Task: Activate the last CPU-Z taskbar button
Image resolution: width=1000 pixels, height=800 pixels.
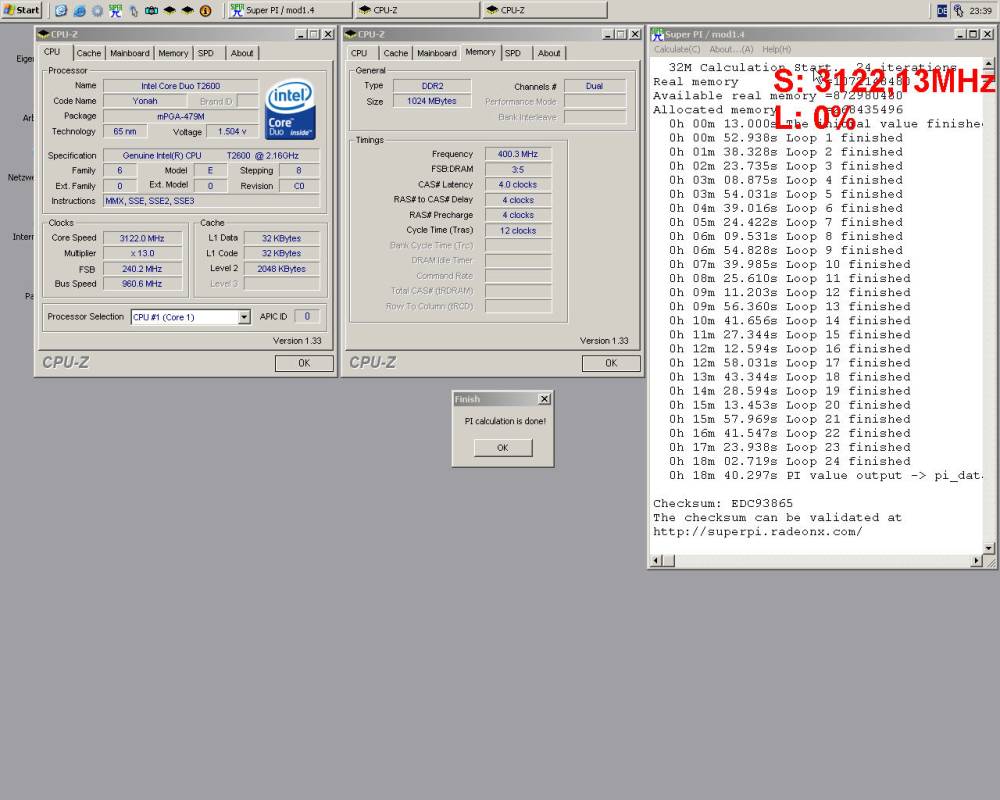Action: 545,10
